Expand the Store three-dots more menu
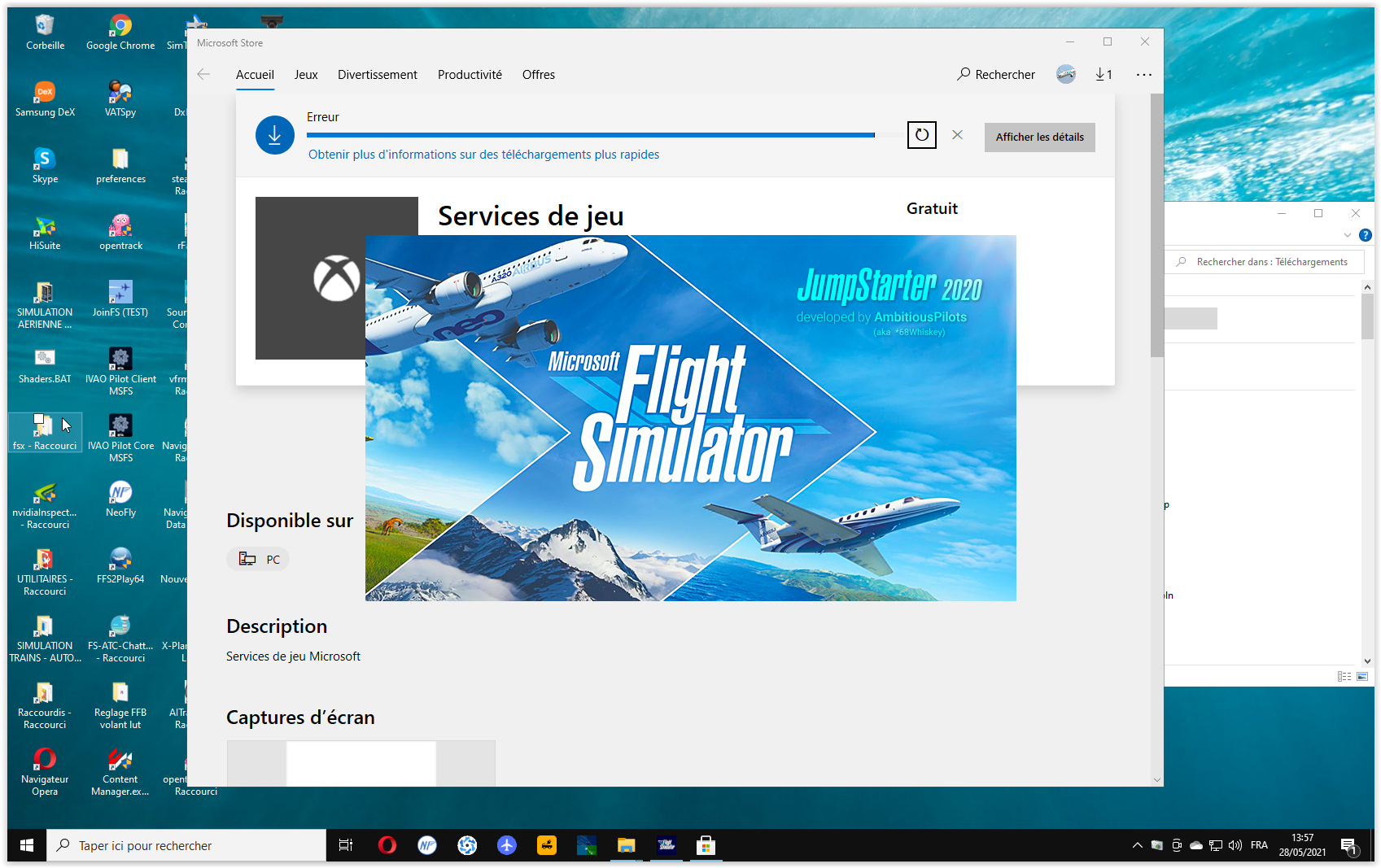 coord(1144,74)
